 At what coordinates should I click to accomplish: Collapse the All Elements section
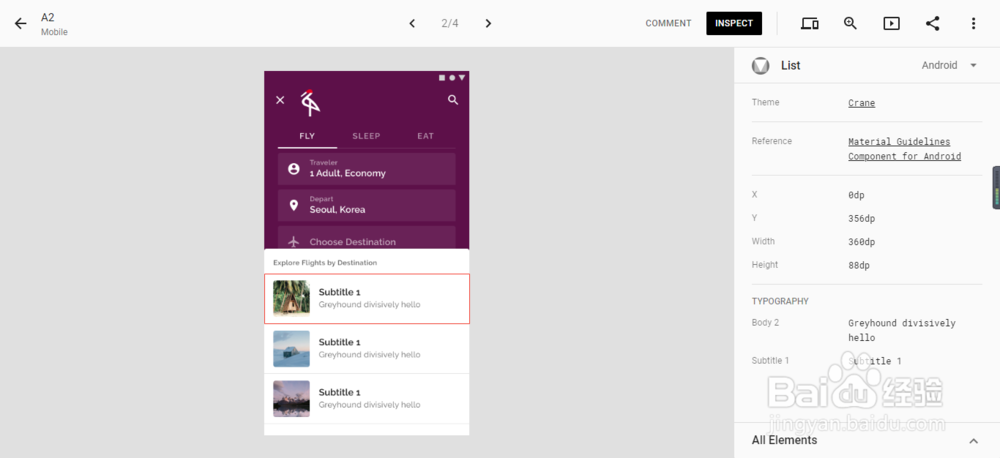[973, 441]
